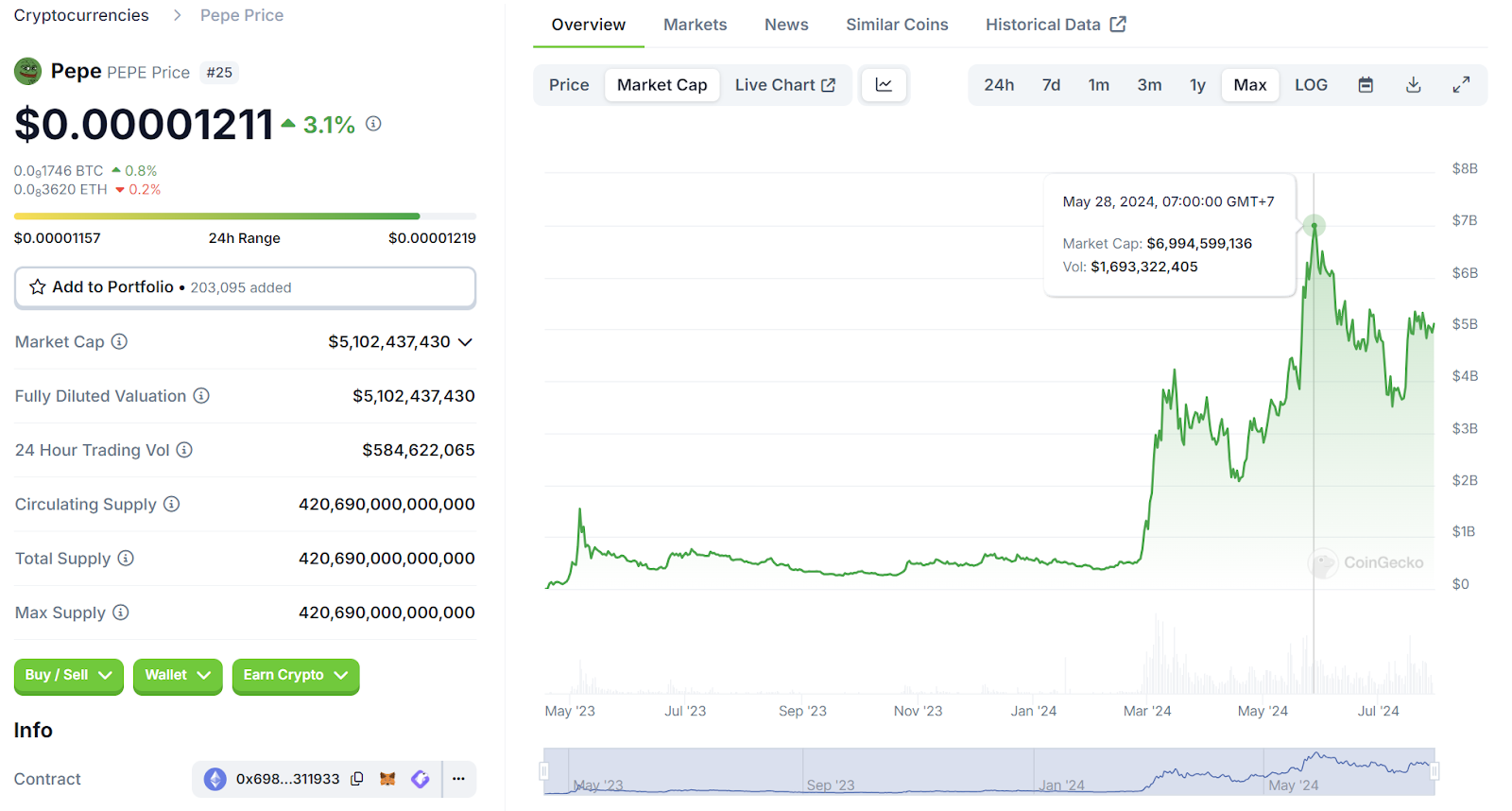Click the 24h high value $0.00001219
1512x811 pixels.
pos(432,238)
